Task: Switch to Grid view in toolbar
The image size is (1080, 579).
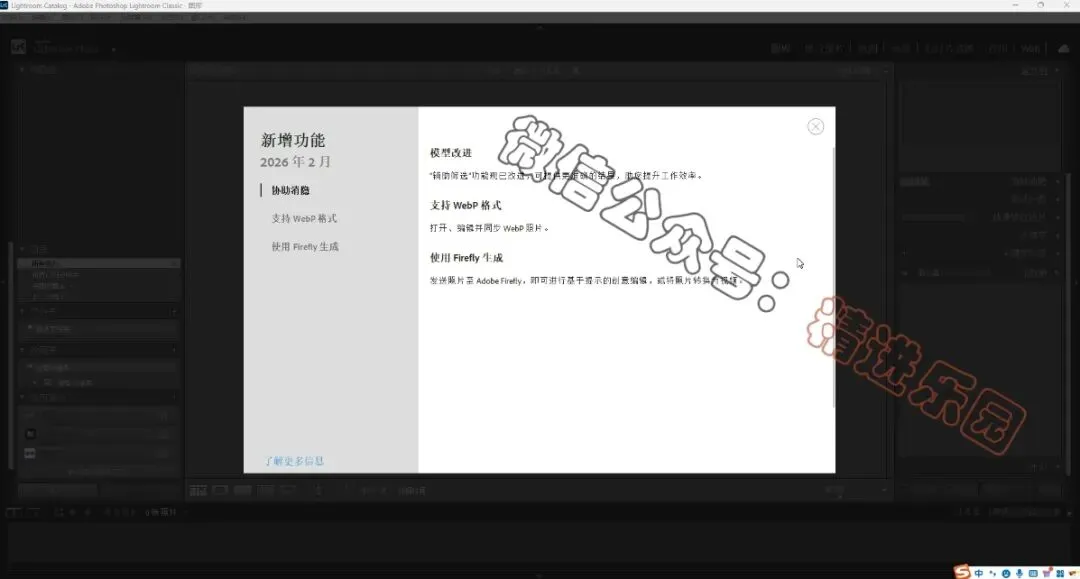Action: [x=198, y=490]
